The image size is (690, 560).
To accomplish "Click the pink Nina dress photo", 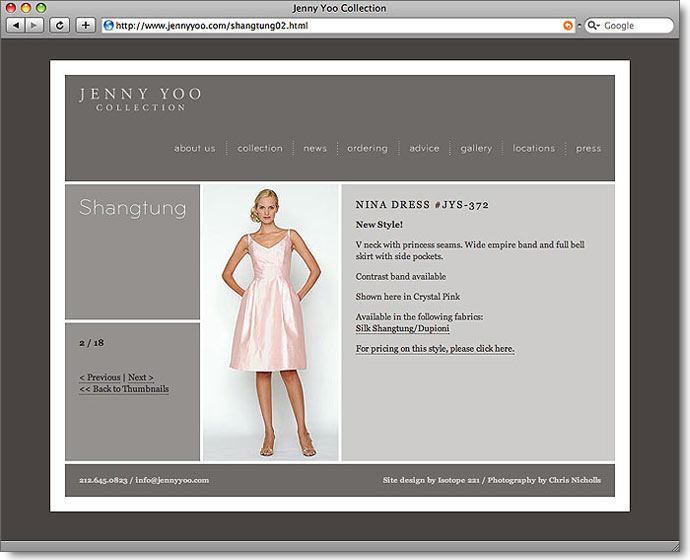I will click(270, 322).
